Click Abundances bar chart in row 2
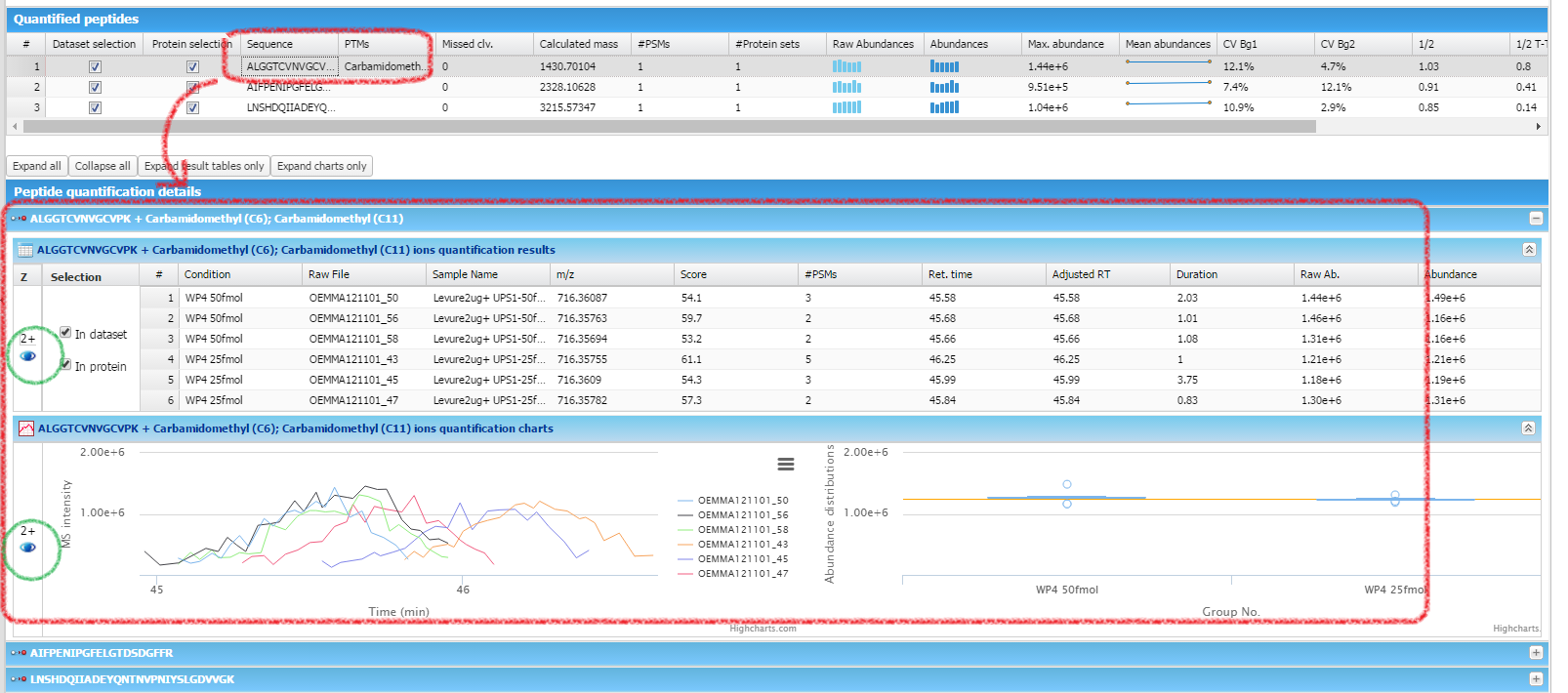The image size is (1568, 693). 944,88
